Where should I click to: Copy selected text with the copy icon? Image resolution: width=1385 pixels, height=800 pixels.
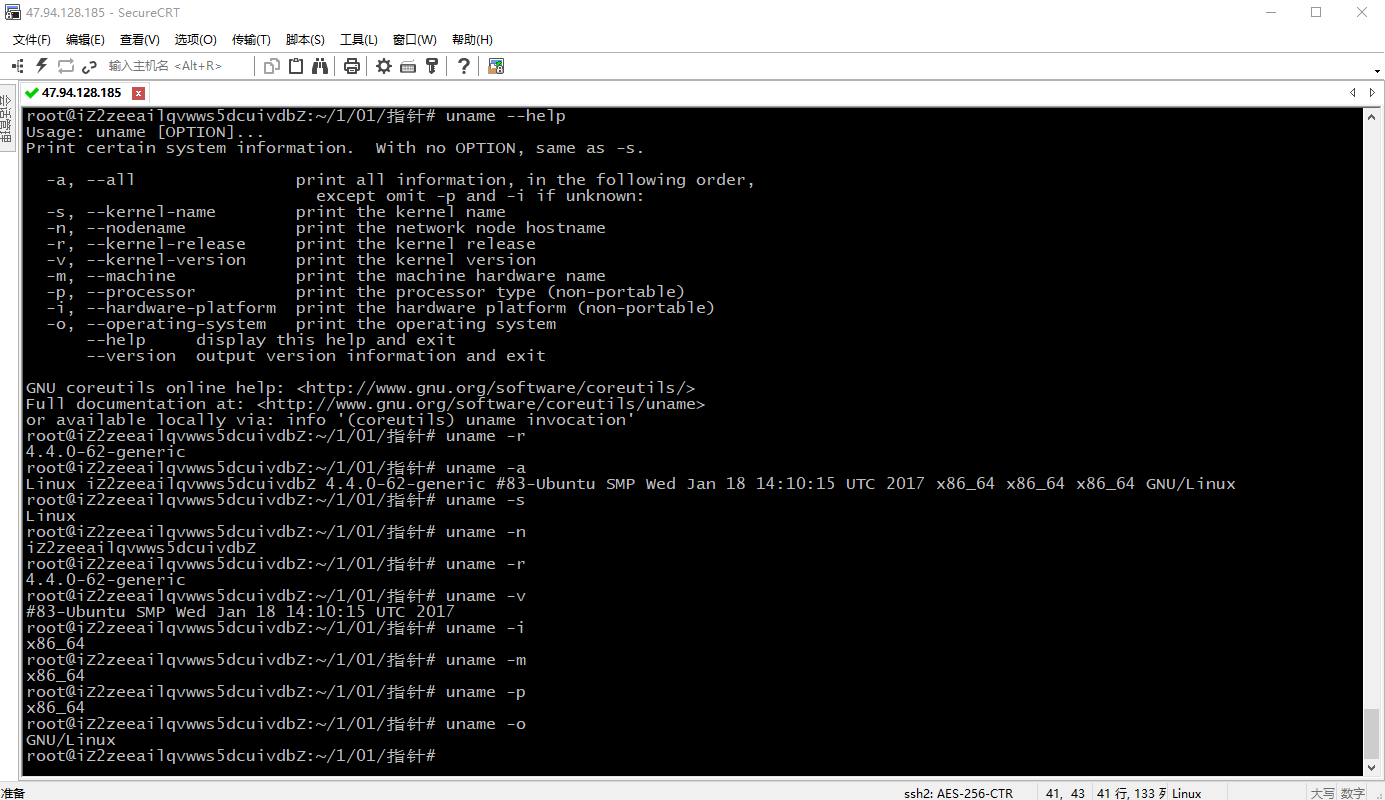click(x=271, y=66)
